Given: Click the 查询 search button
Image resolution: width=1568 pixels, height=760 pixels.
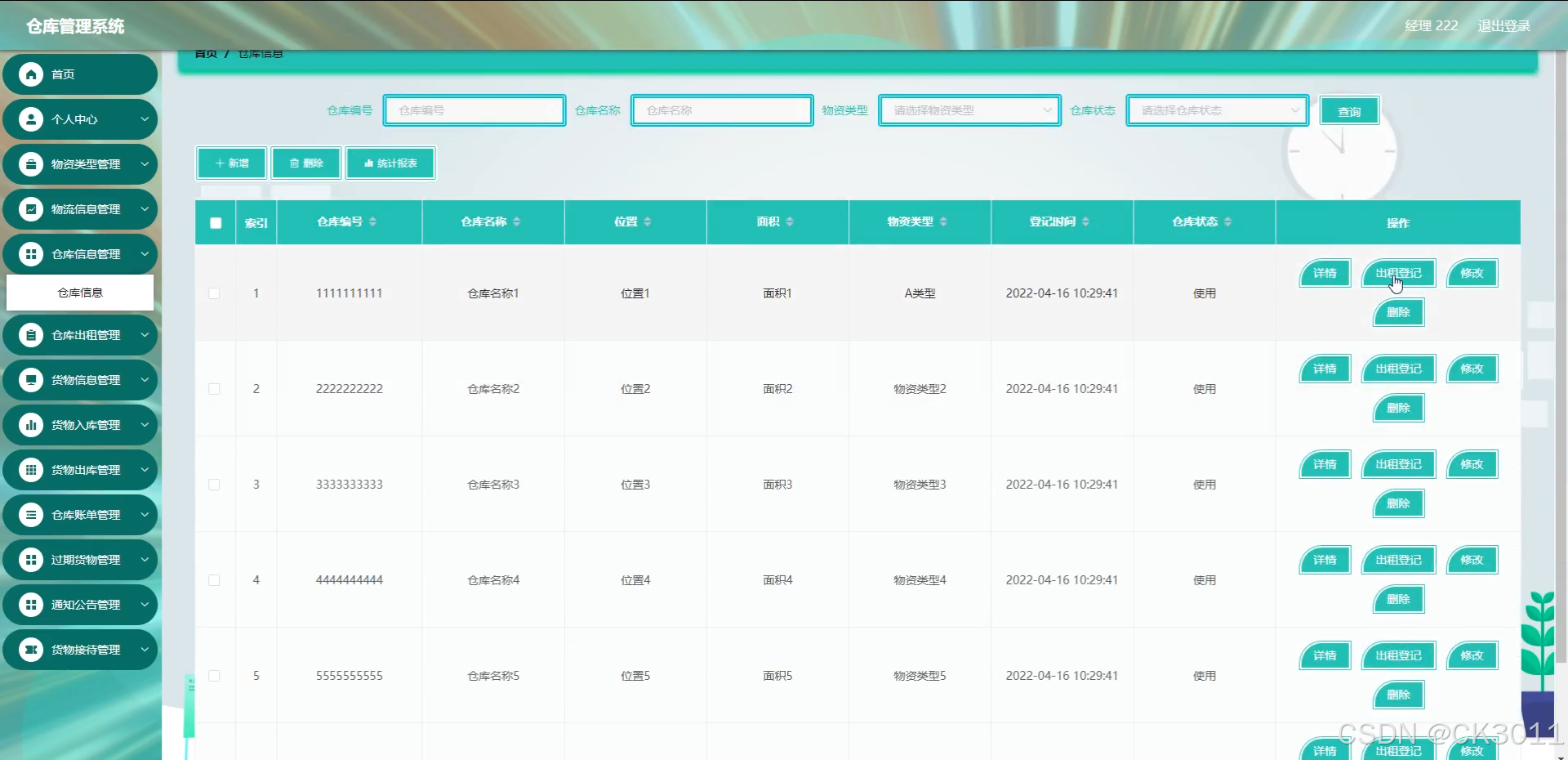Looking at the screenshot, I should coord(1349,111).
